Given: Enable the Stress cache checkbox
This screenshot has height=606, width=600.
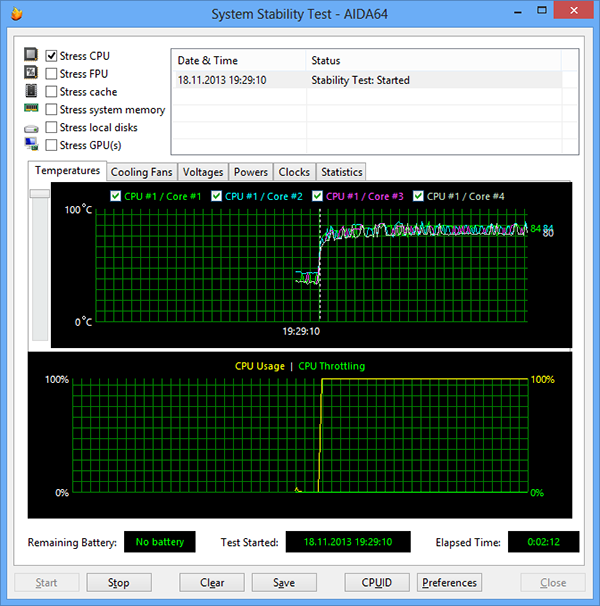Looking at the screenshot, I should coord(51,92).
